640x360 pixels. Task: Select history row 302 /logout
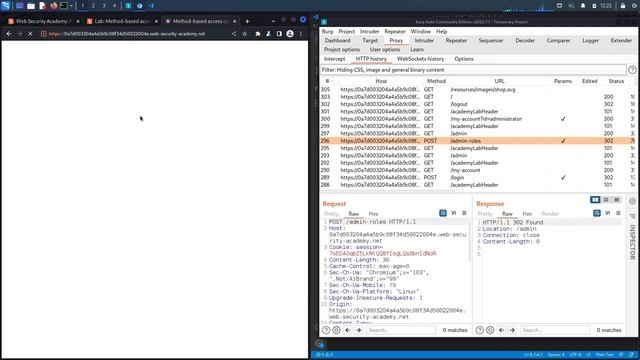(x=478, y=104)
